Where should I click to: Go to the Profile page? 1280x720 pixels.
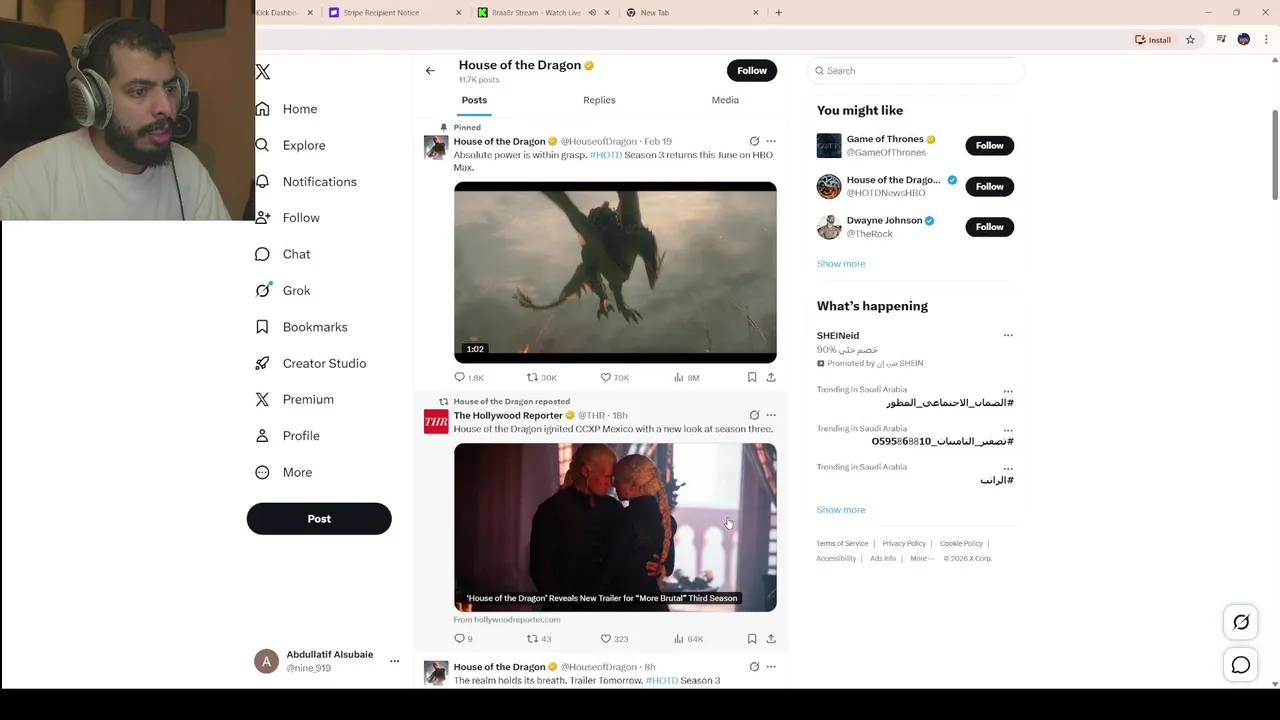(288, 436)
